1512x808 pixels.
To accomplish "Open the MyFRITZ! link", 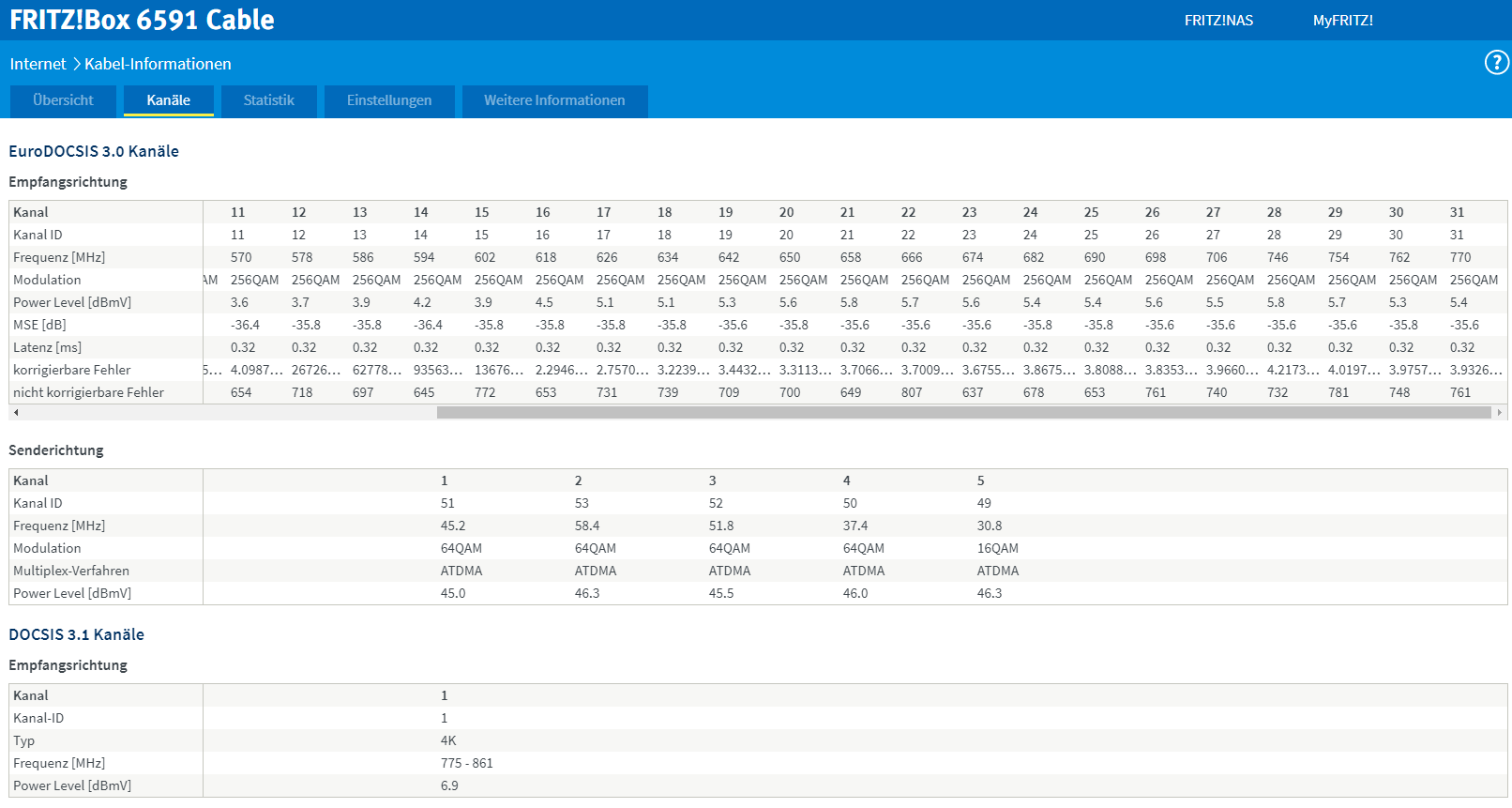I will click(x=1342, y=21).
